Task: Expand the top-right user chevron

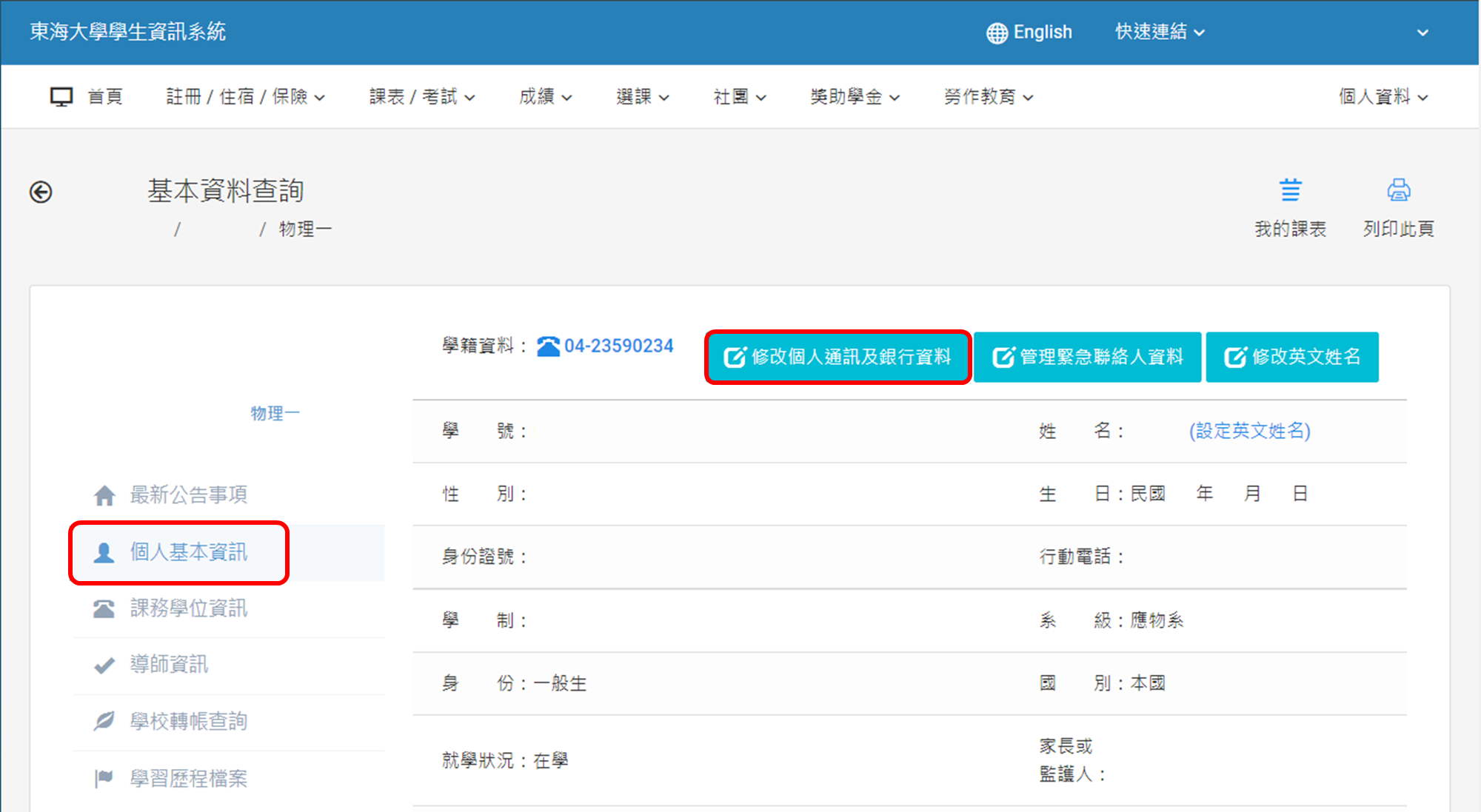Action: coord(1423,33)
